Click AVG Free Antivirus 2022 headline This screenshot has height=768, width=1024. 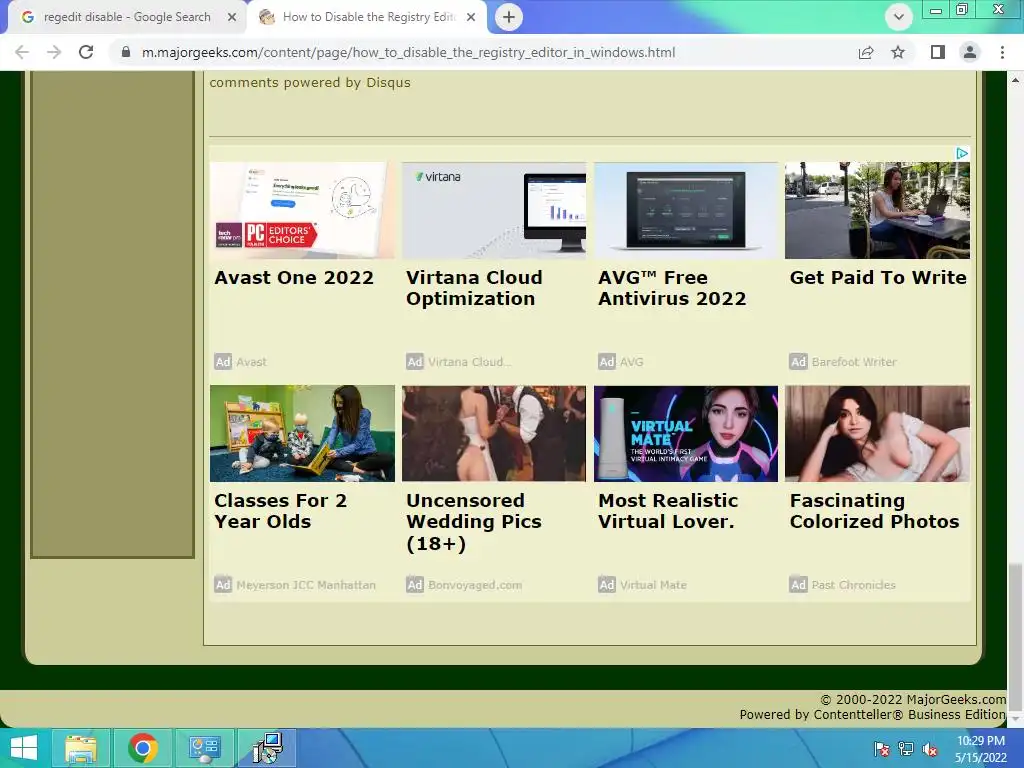point(672,288)
